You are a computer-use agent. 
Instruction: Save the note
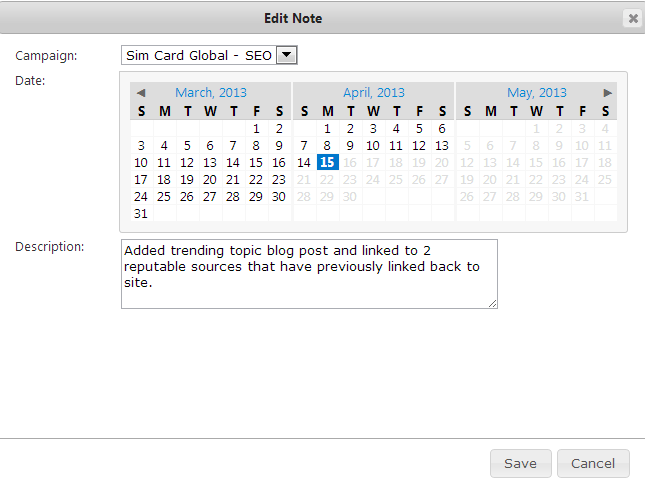pyautogui.click(x=520, y=464)
